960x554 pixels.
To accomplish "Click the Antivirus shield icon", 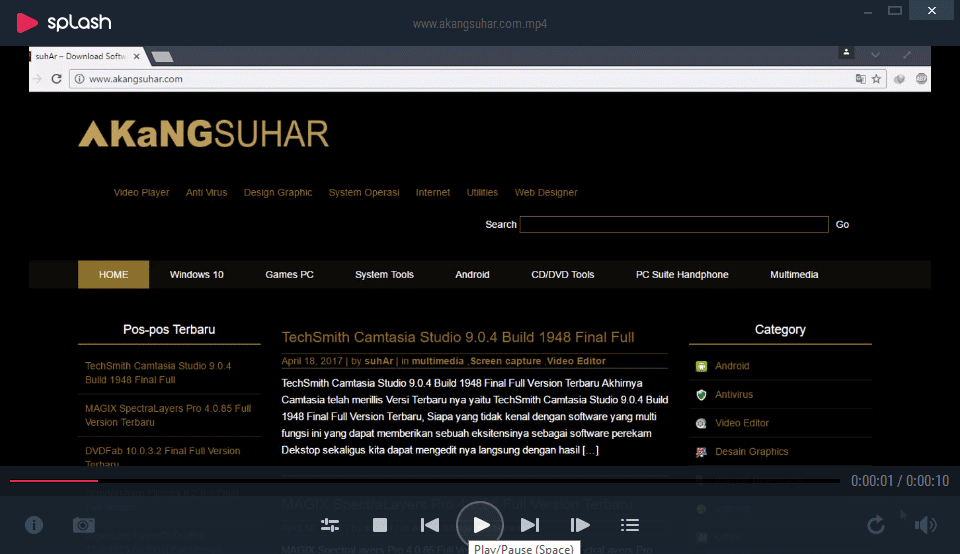I will [x=702, y=395].
